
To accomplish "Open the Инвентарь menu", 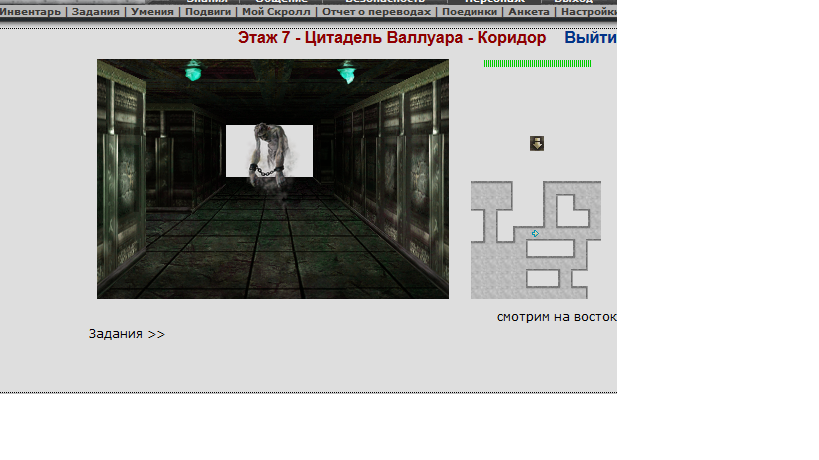I will 30,12.
